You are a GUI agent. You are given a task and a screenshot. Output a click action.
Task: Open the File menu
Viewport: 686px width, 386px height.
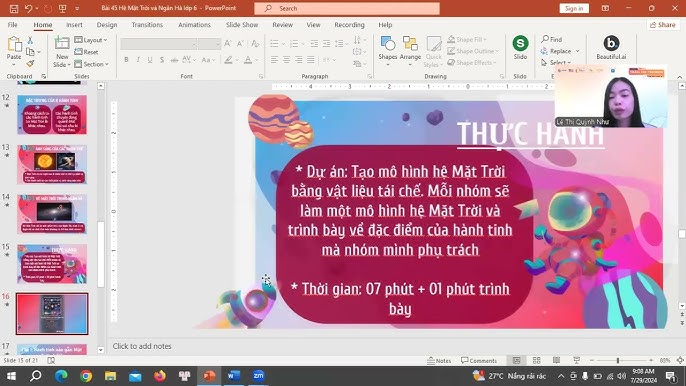click(13, 25)
